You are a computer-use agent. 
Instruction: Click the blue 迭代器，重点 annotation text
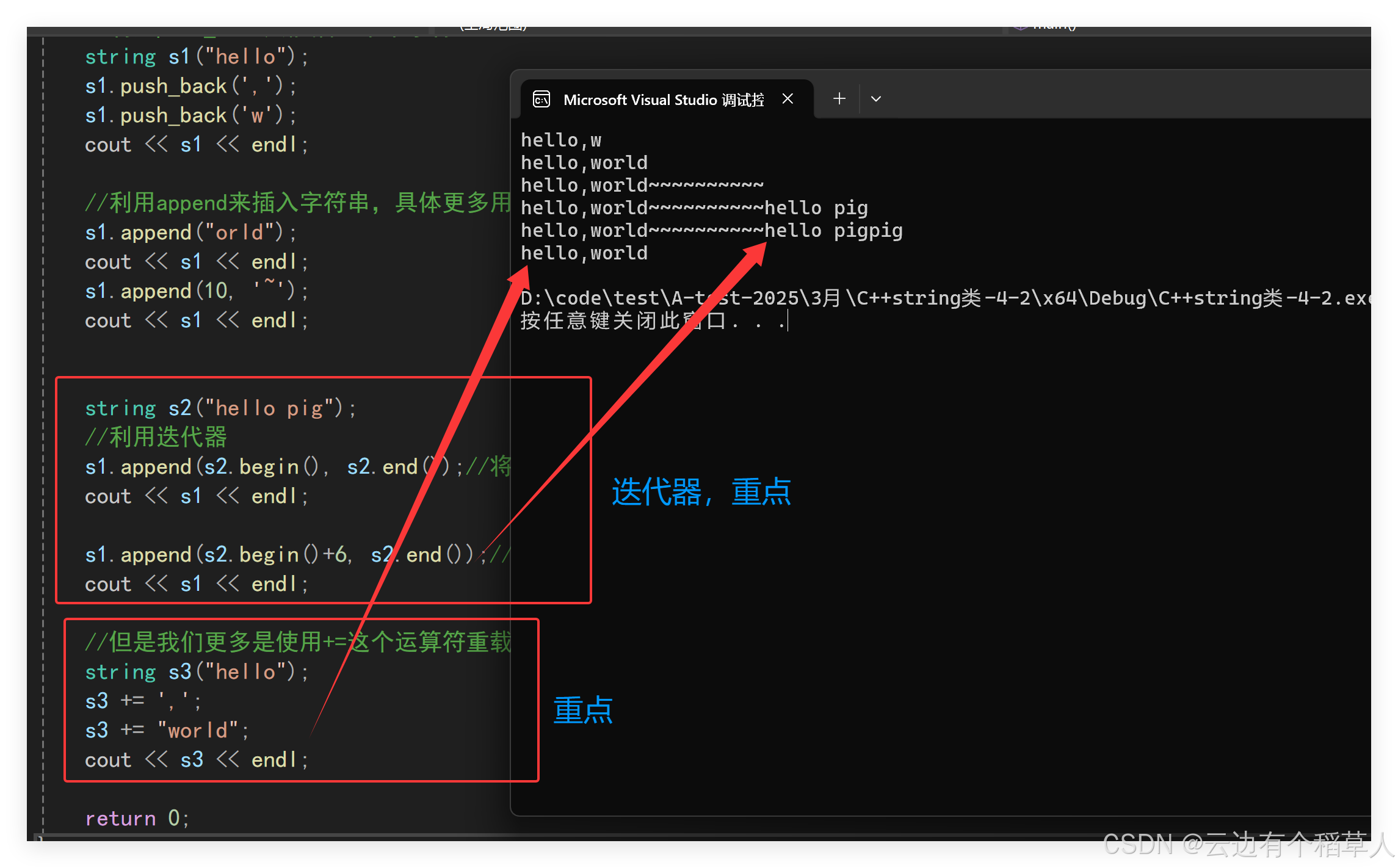click(x=701, y=492)
